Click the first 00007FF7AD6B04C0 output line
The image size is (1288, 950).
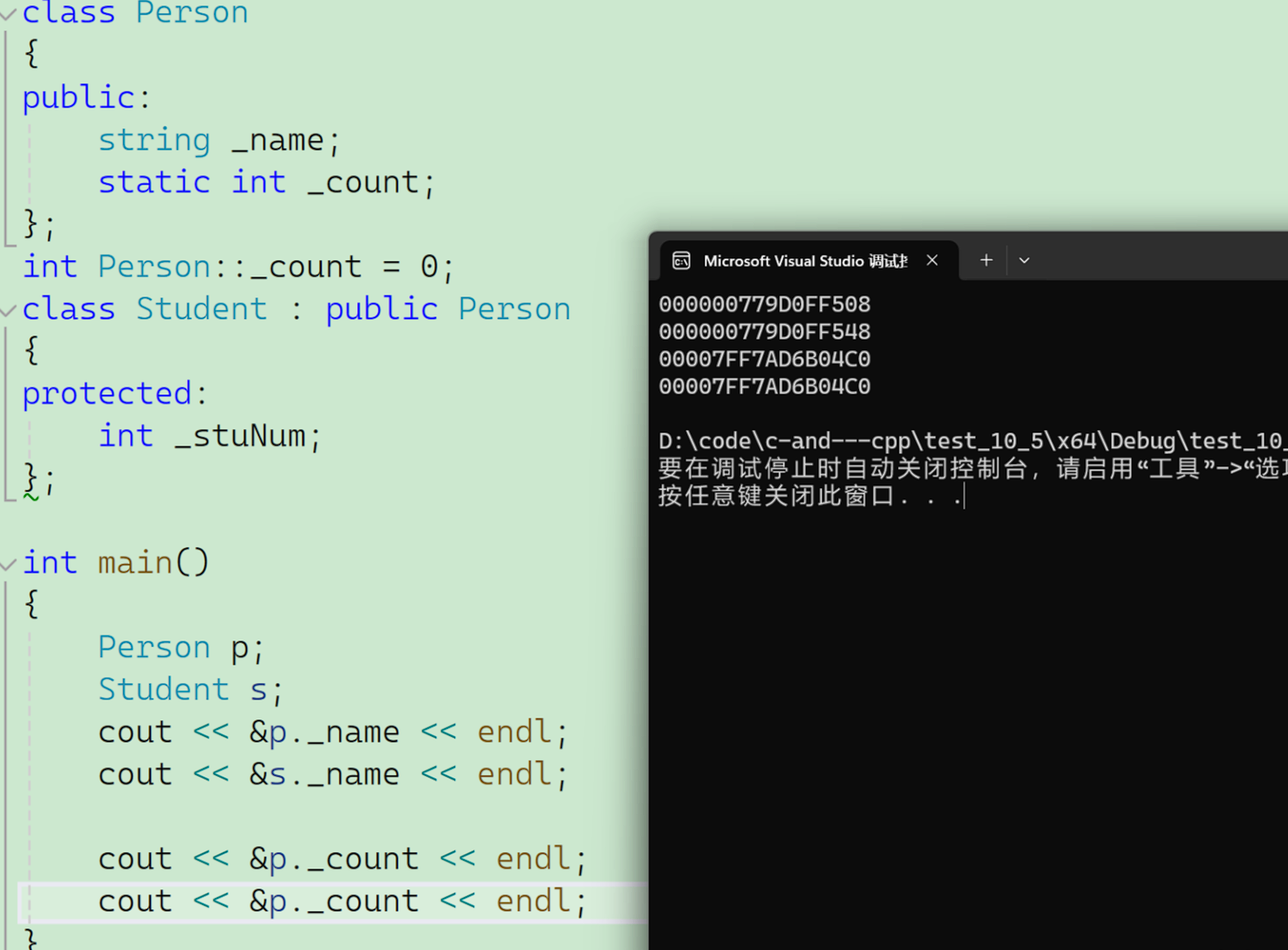764,359
